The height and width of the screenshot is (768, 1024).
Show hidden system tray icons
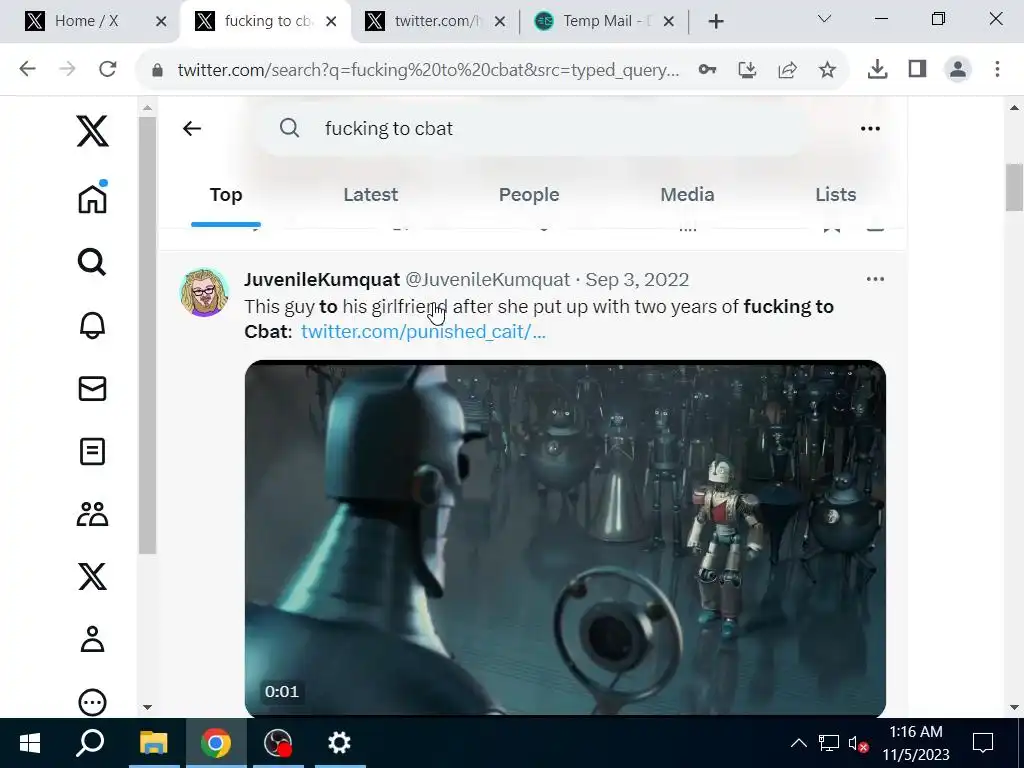[799, 743]
